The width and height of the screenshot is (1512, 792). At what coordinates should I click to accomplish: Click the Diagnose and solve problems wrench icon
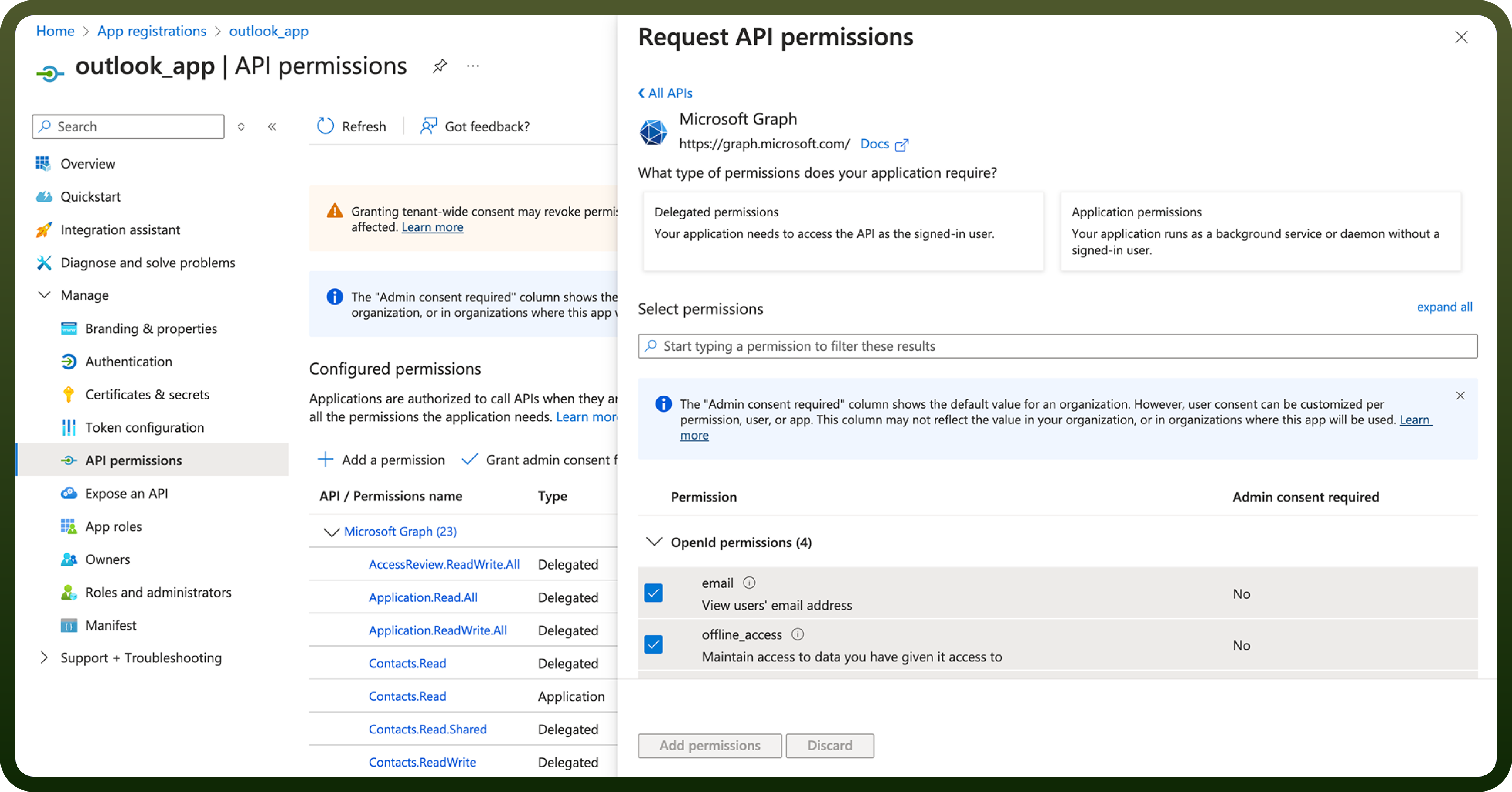click(x=44, y=262)
